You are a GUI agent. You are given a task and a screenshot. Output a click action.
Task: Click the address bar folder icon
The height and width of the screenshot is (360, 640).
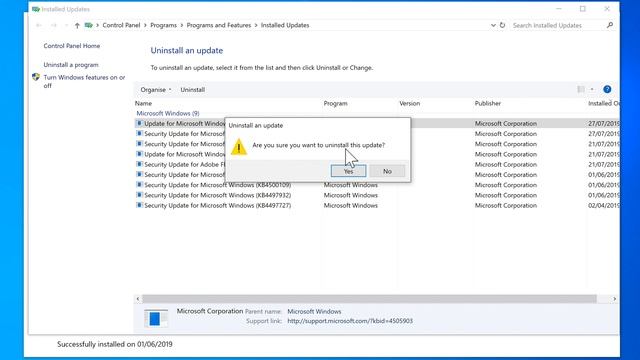(88, 25)
